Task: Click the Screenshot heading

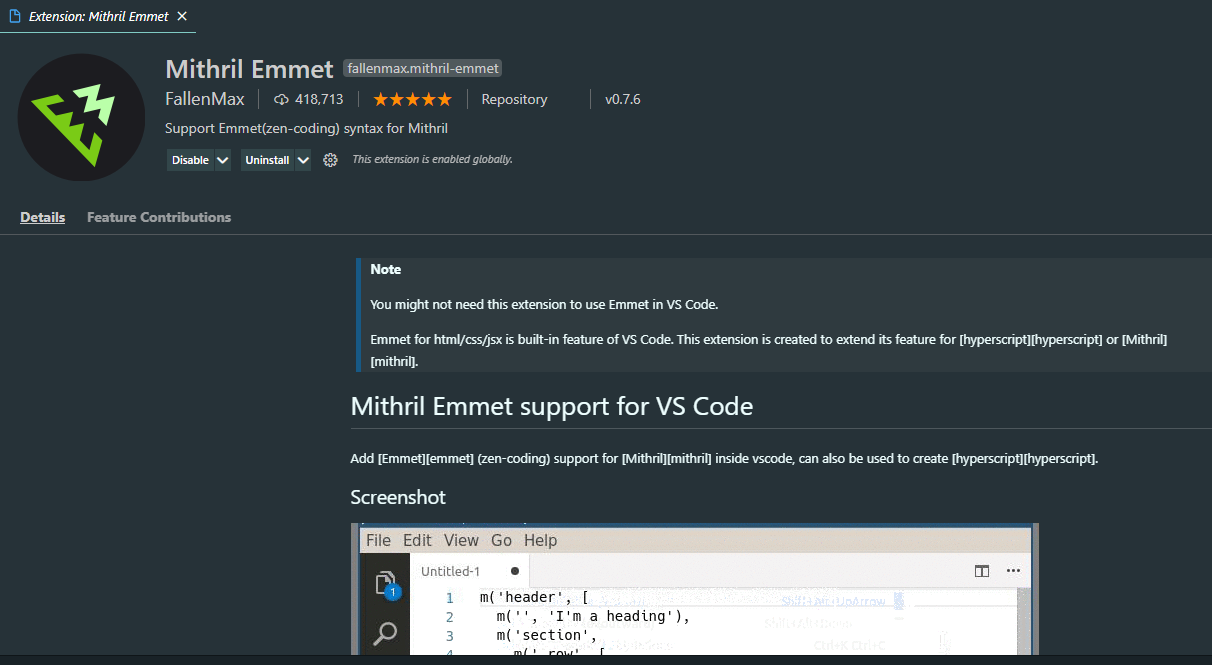Action: (398, 497)
